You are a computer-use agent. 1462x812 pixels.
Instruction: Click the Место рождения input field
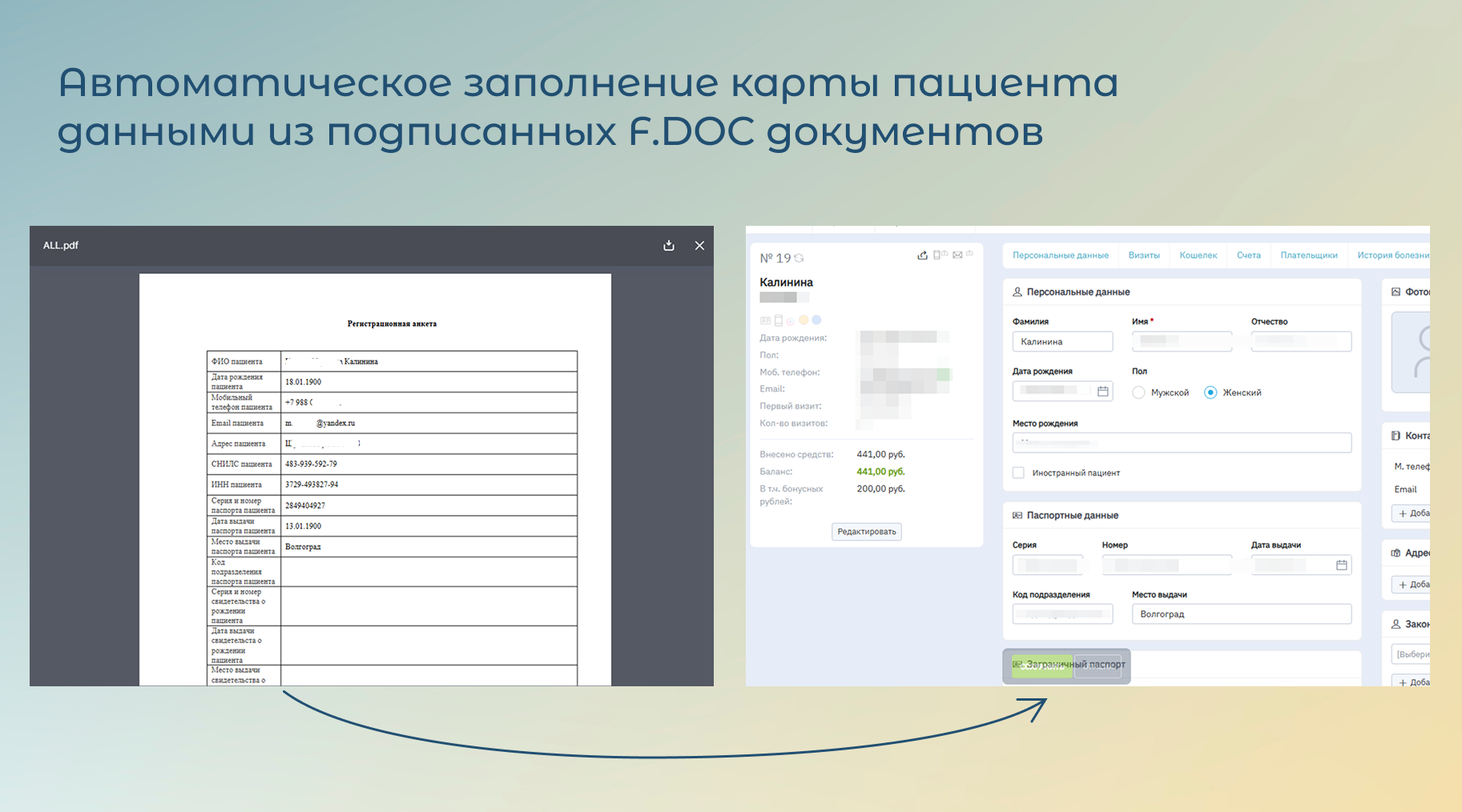(1181, 443)
